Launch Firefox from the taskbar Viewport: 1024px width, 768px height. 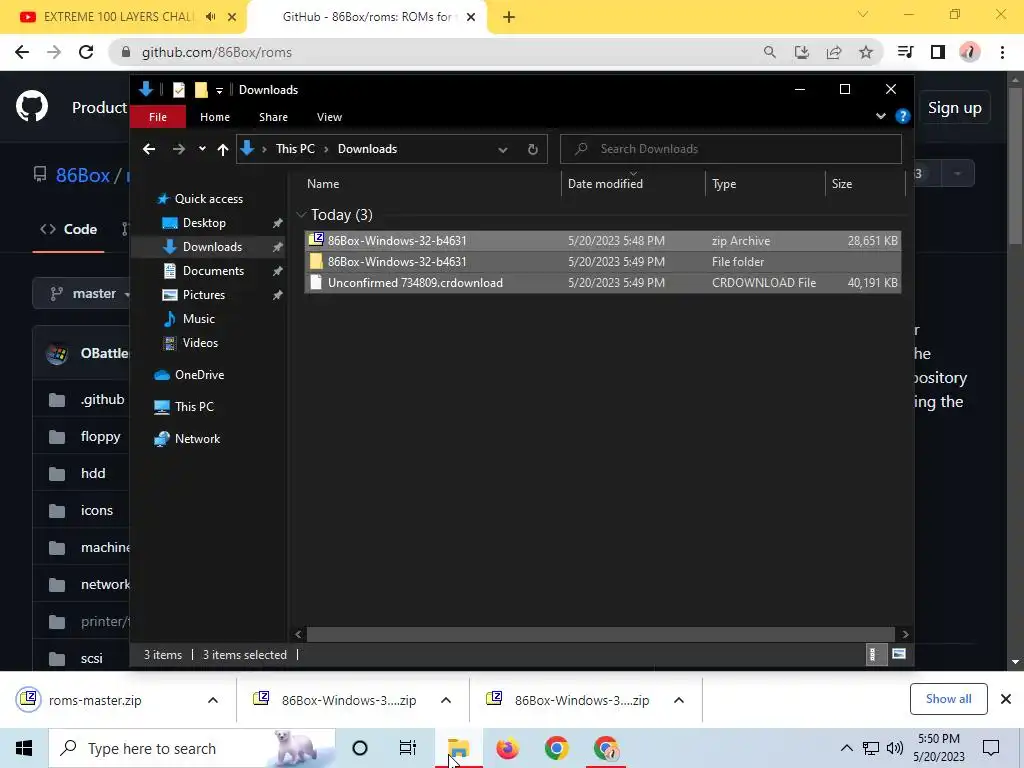pyautogui.click(x=507, y=748)
